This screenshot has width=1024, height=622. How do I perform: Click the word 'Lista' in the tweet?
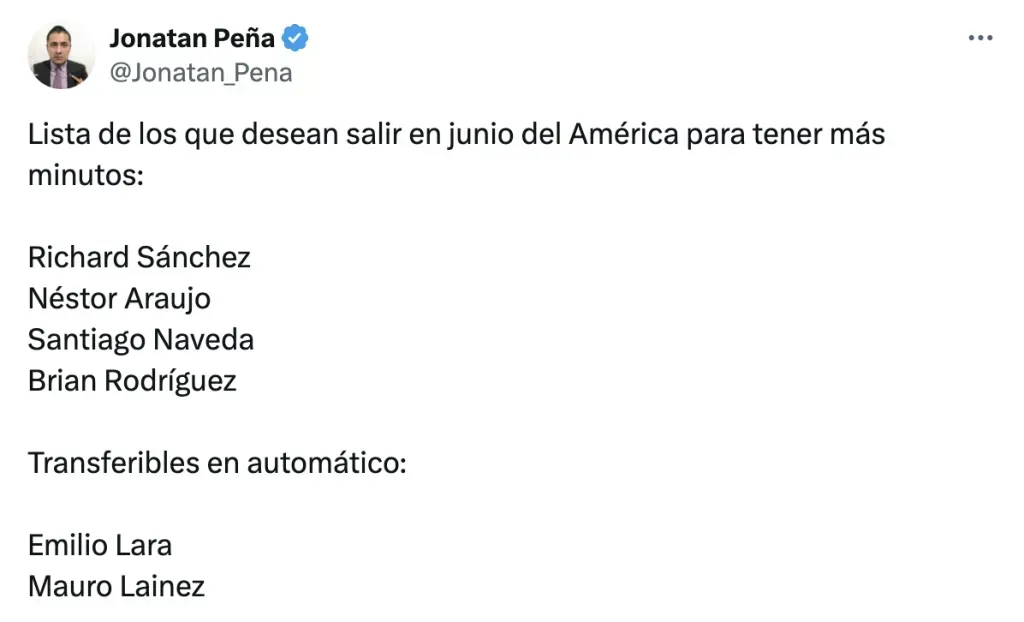(58, 134)
